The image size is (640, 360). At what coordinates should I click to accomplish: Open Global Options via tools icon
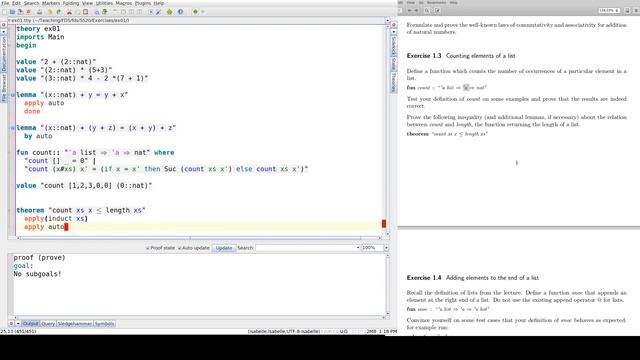point(158,12)
